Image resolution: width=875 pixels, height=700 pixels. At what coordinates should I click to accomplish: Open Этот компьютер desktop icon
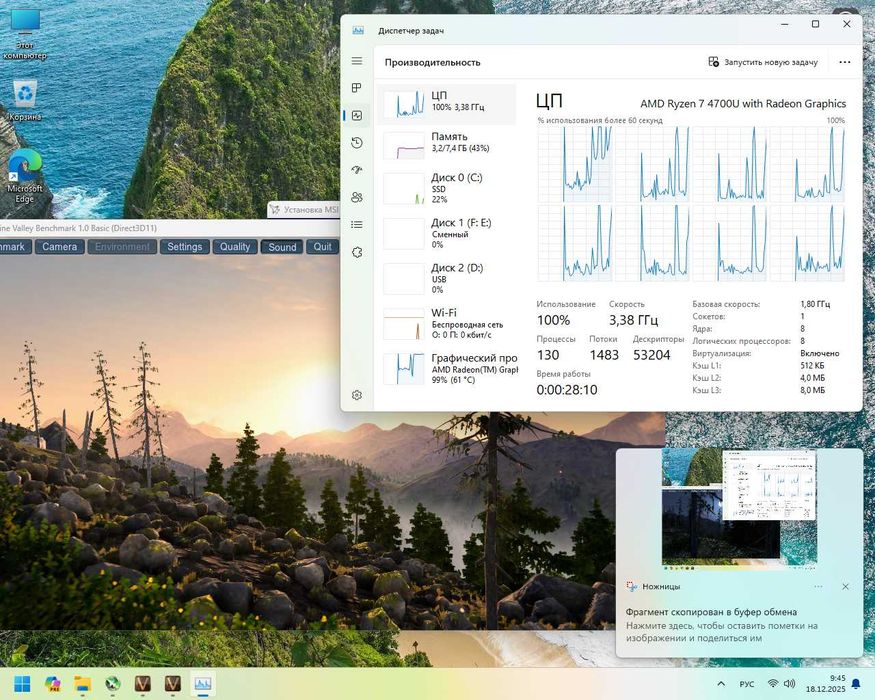[25, 33]
